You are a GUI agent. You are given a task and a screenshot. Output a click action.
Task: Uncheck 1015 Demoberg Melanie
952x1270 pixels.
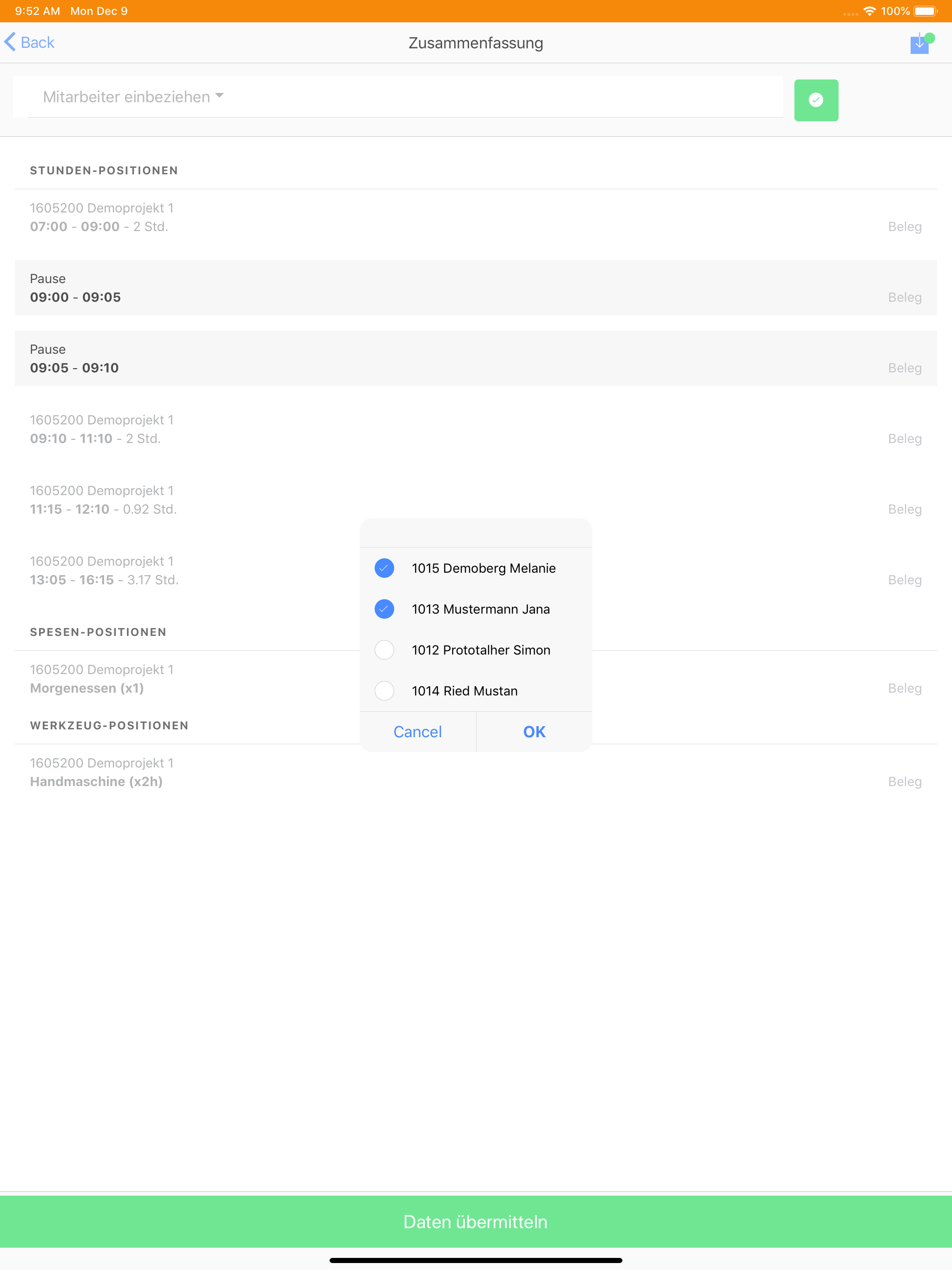click(x=384, y=568)
